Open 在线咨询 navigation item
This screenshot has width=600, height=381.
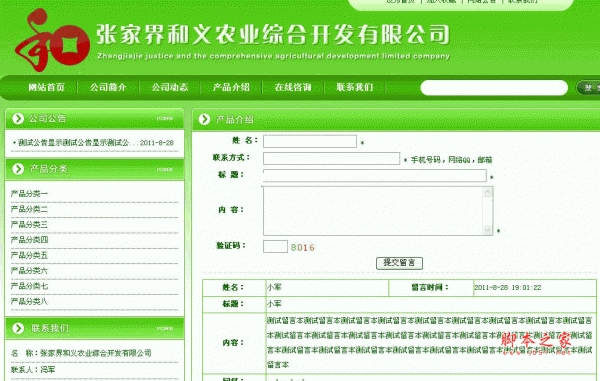click(x=293, y=87)
